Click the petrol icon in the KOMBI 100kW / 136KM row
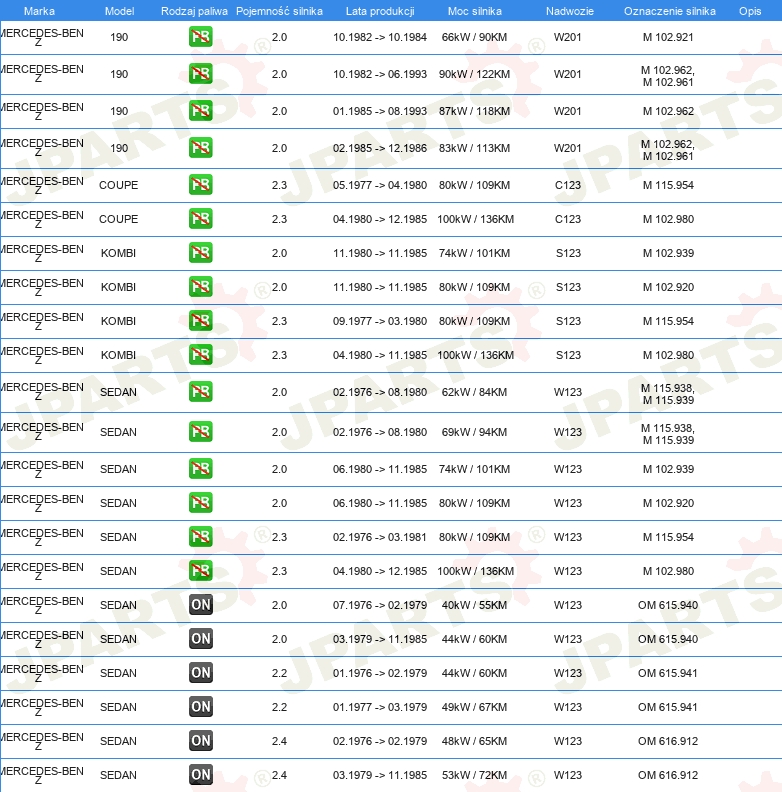Viewport: 782px width, 792px height. [x=201, y=355]
